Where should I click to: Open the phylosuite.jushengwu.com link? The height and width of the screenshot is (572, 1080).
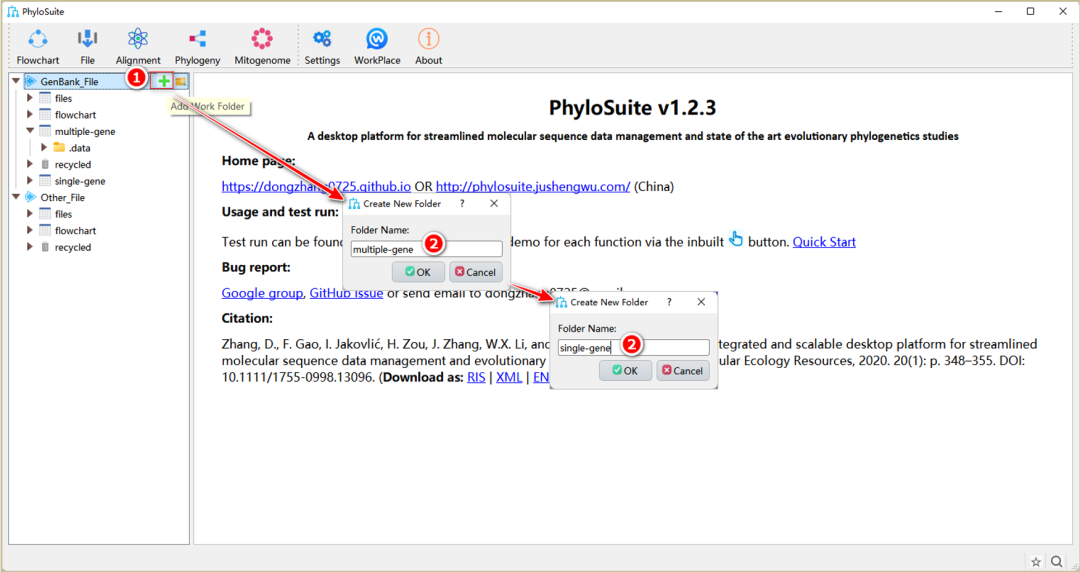533,186
